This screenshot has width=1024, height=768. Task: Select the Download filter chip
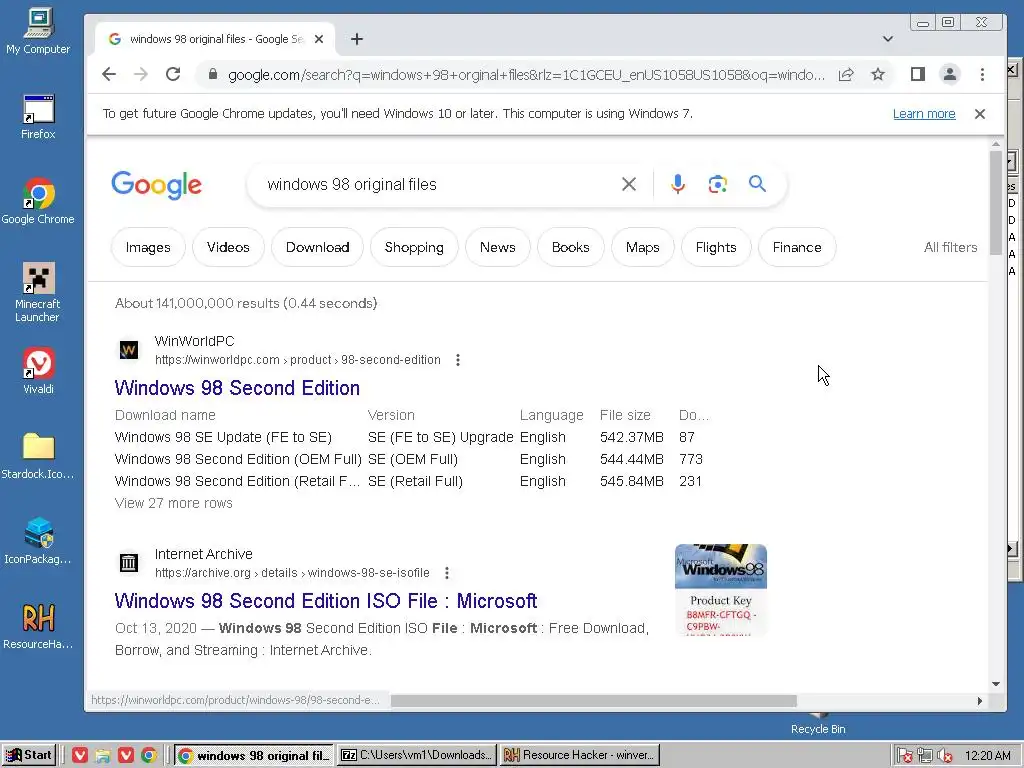click(317, 248)
